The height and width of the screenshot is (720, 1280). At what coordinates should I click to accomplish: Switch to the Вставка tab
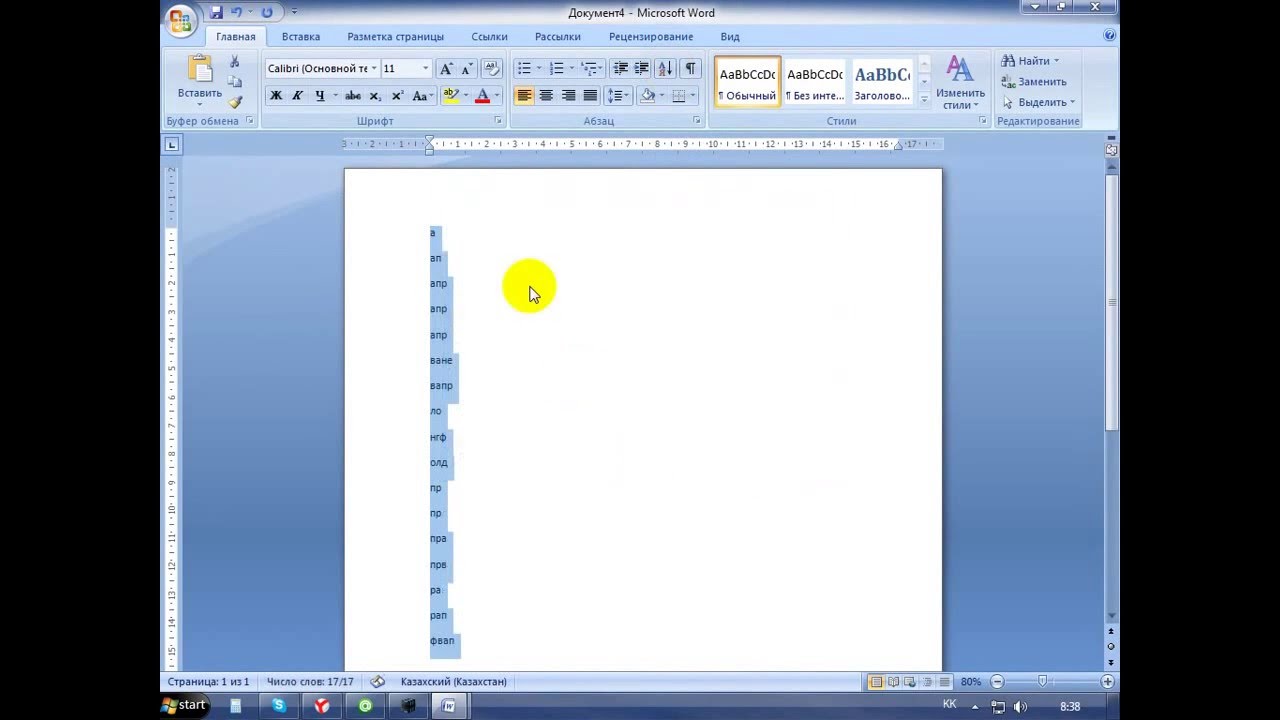301,37
